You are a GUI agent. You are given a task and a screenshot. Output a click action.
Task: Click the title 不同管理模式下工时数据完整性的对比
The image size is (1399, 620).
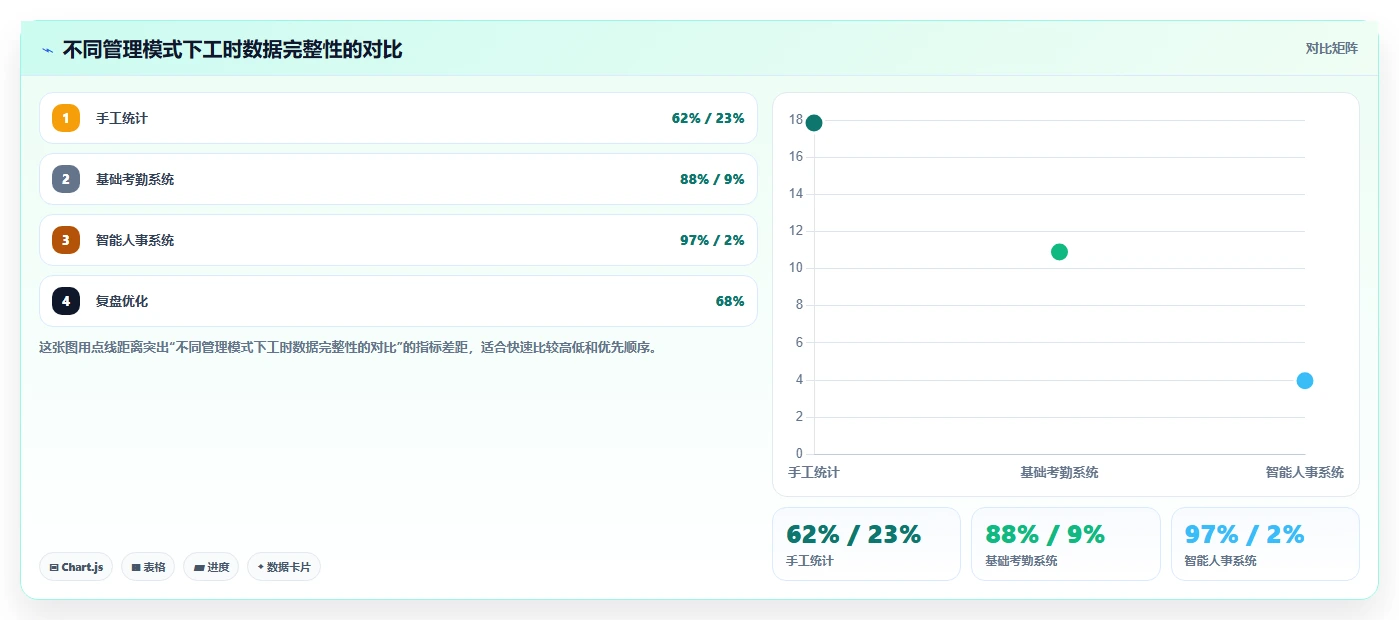tap(232, 49)
